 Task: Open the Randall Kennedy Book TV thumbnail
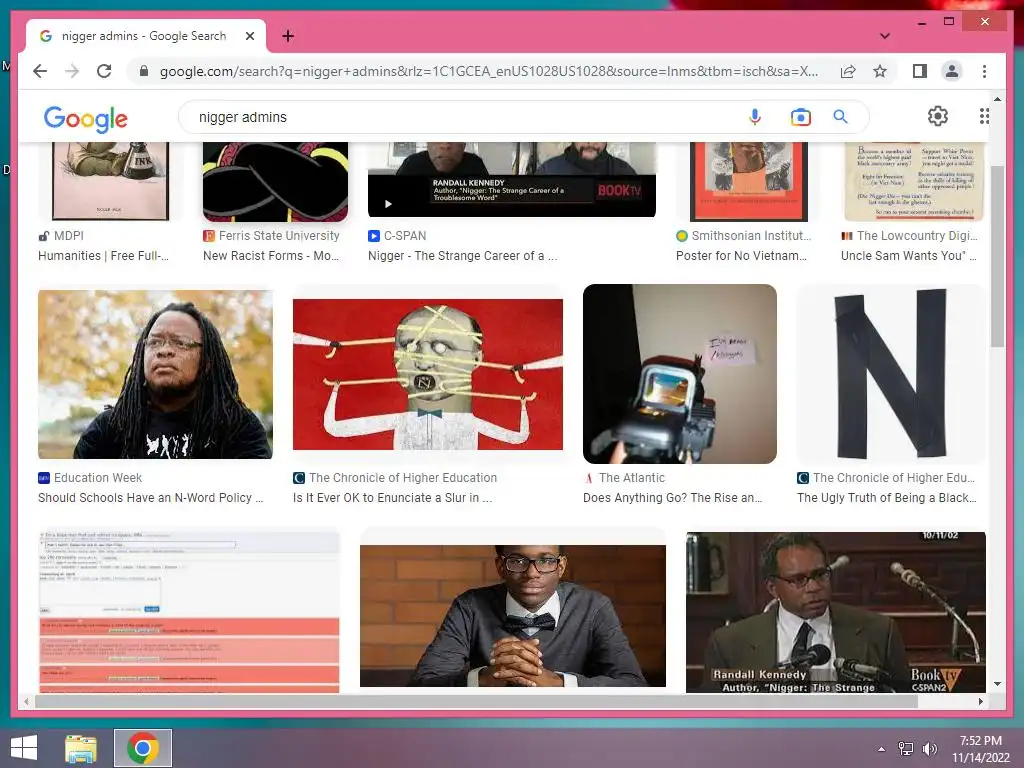pyautogui.click(x=835, y=612)
